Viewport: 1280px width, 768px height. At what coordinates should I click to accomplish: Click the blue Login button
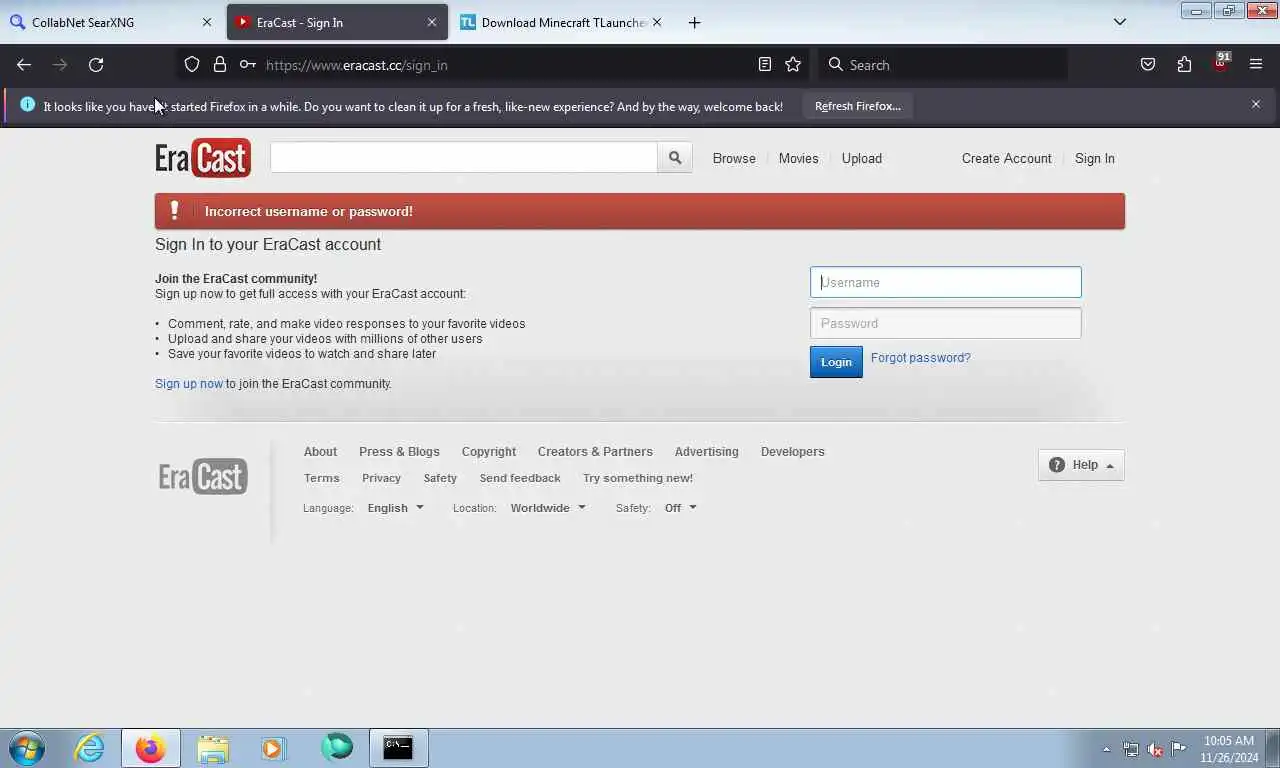[836, 362]
